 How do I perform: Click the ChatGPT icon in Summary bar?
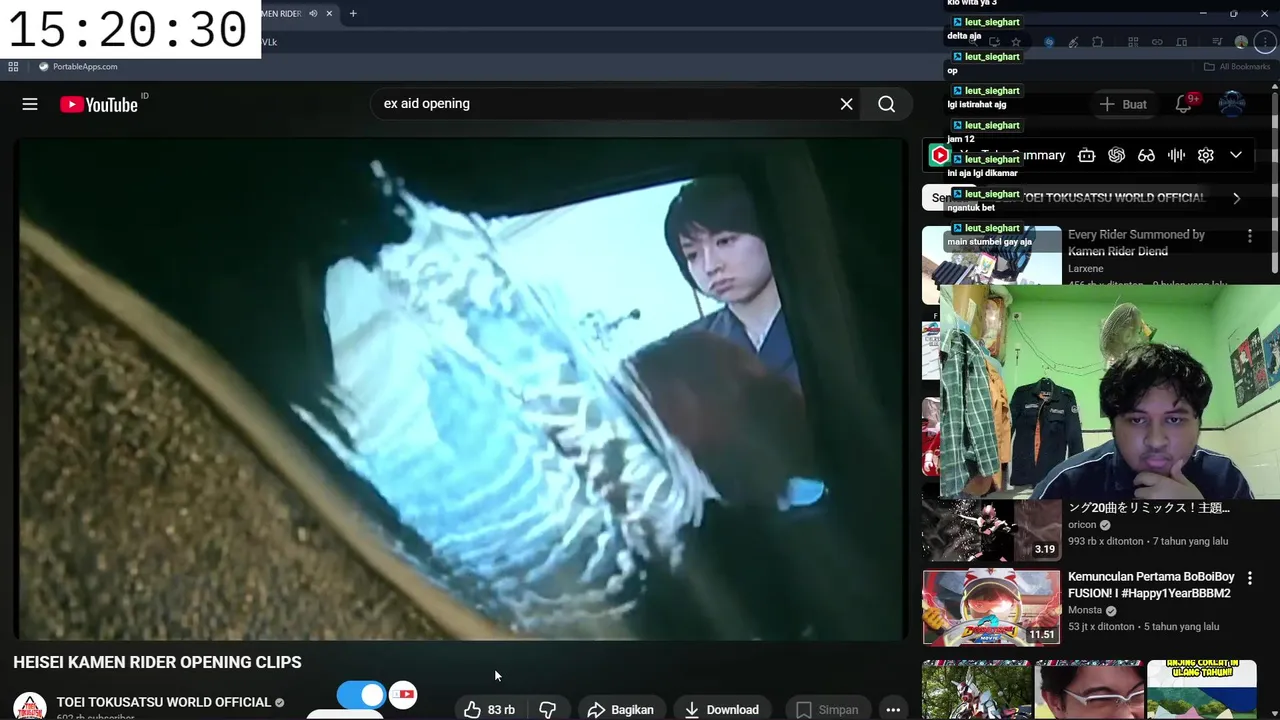tap(1117, 155)
